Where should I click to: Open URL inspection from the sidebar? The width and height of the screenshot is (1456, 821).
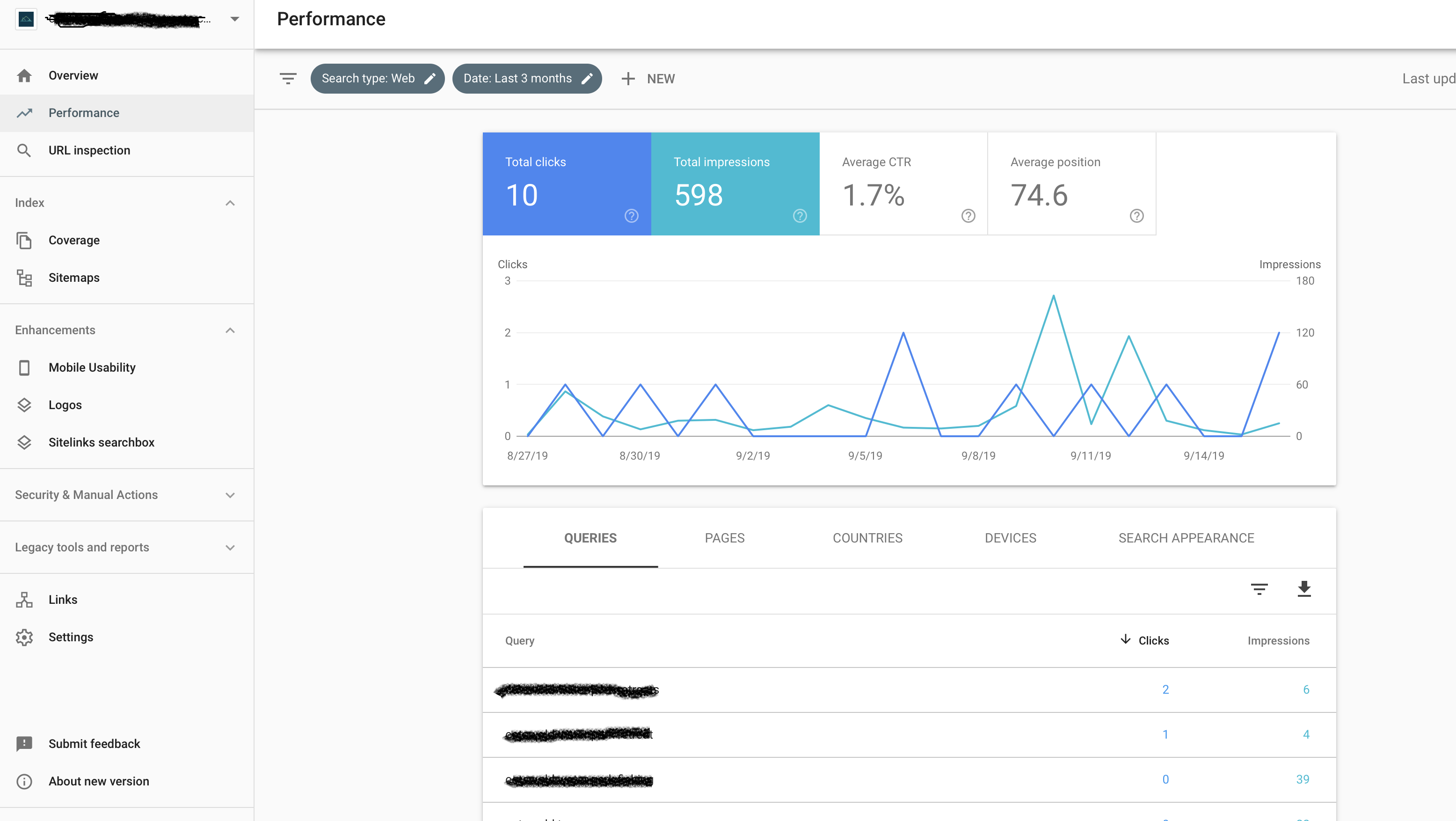click(x=89, y=150)
